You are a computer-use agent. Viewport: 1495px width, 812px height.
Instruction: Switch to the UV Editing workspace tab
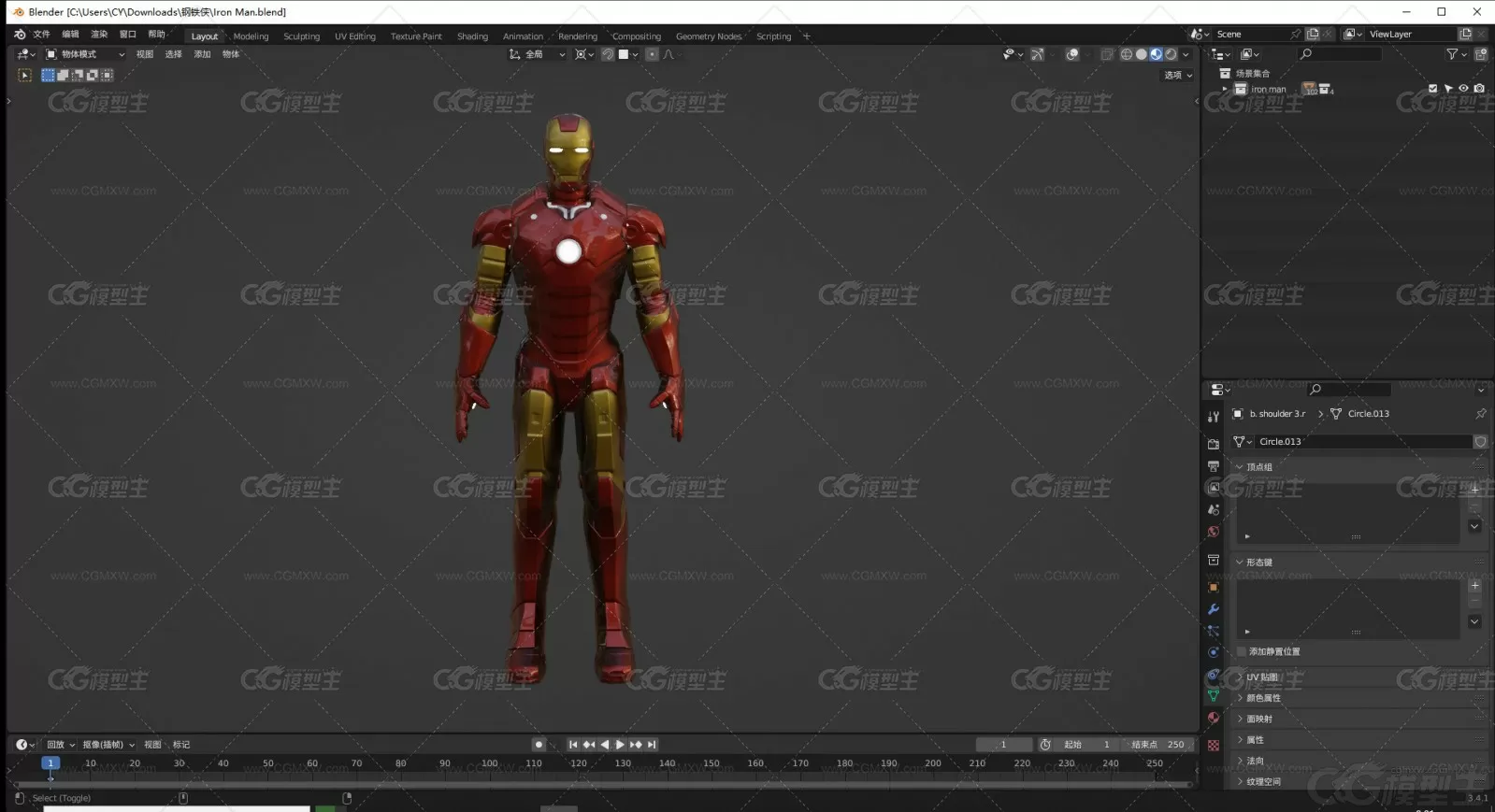coord(355,36)
